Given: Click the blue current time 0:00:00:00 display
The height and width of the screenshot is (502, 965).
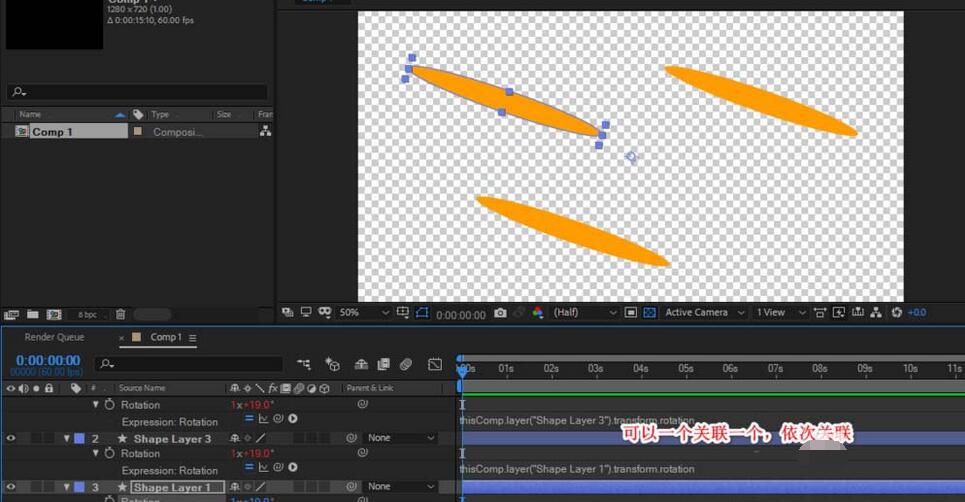Looking at the screenshot, I should (48, 360).
